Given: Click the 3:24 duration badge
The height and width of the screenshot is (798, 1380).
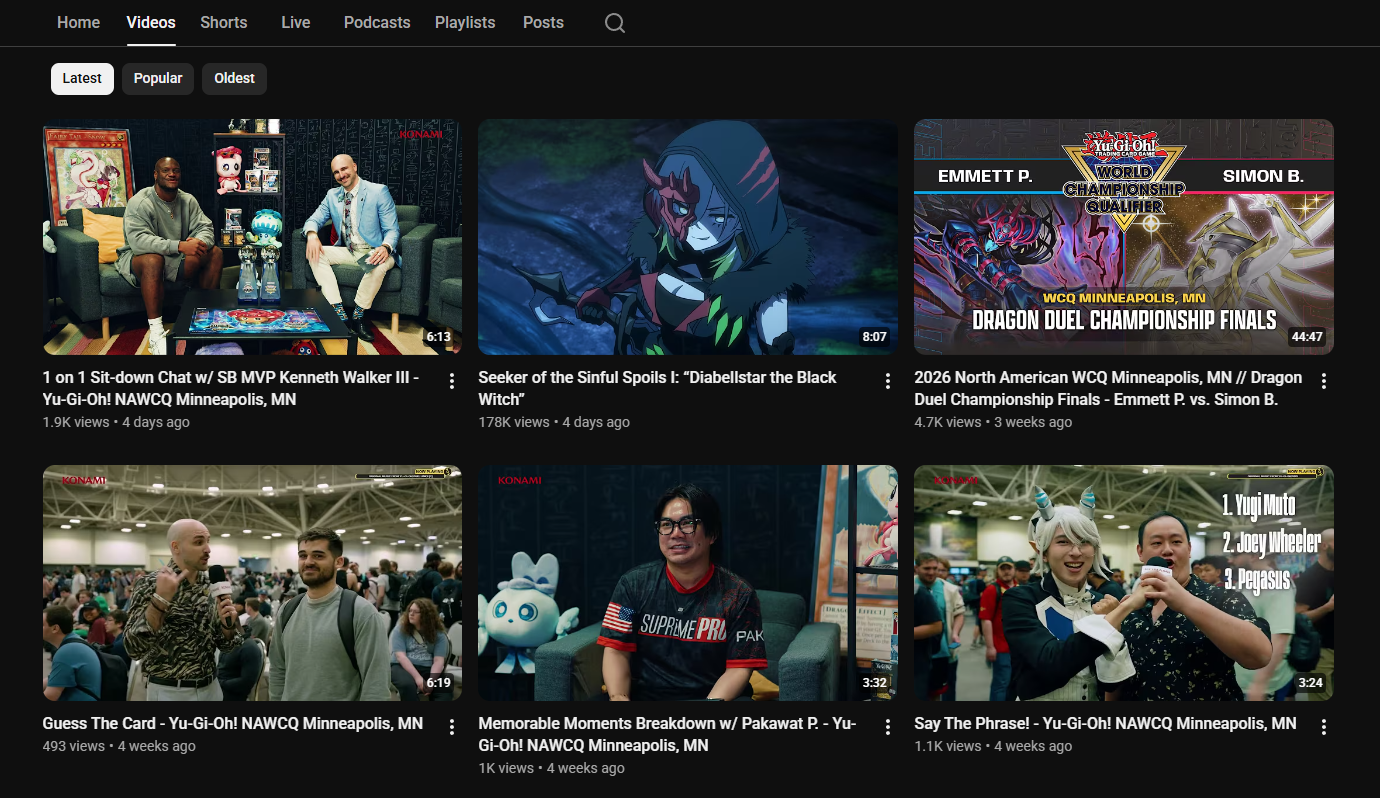Looking at the screenshot, I should click(1310, 683).
